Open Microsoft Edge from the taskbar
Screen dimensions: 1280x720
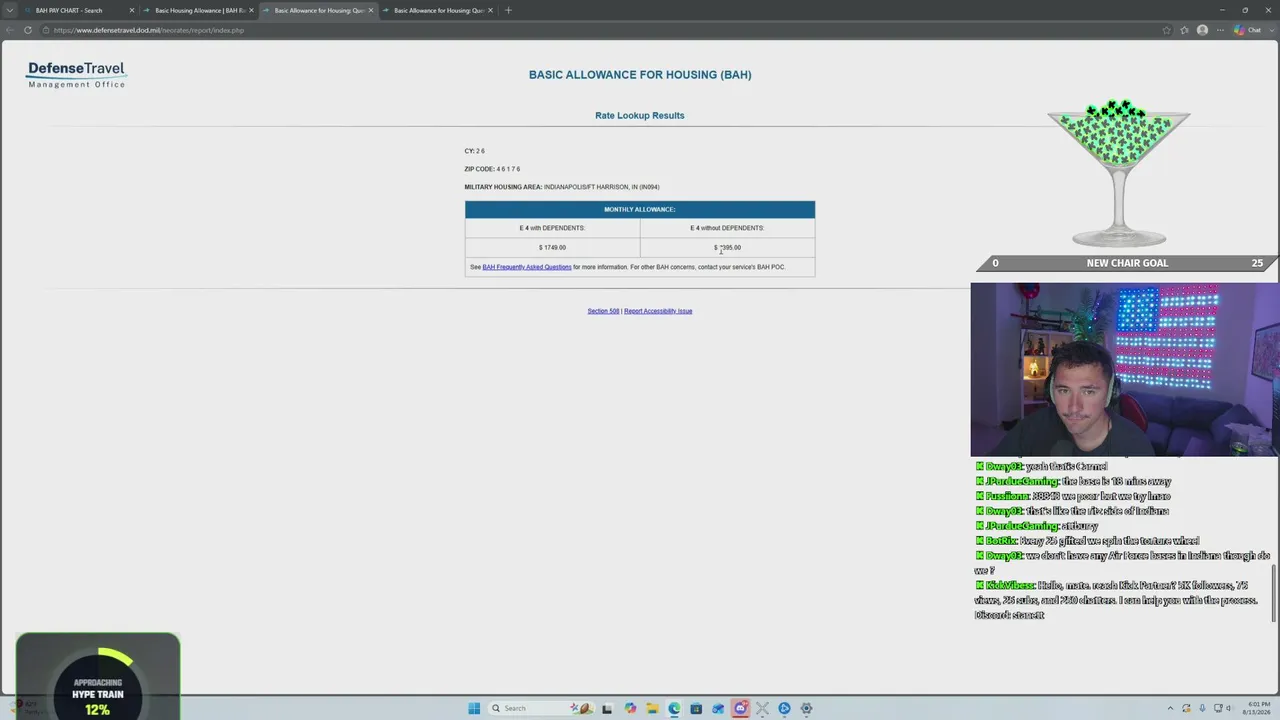tap(674, 708)
